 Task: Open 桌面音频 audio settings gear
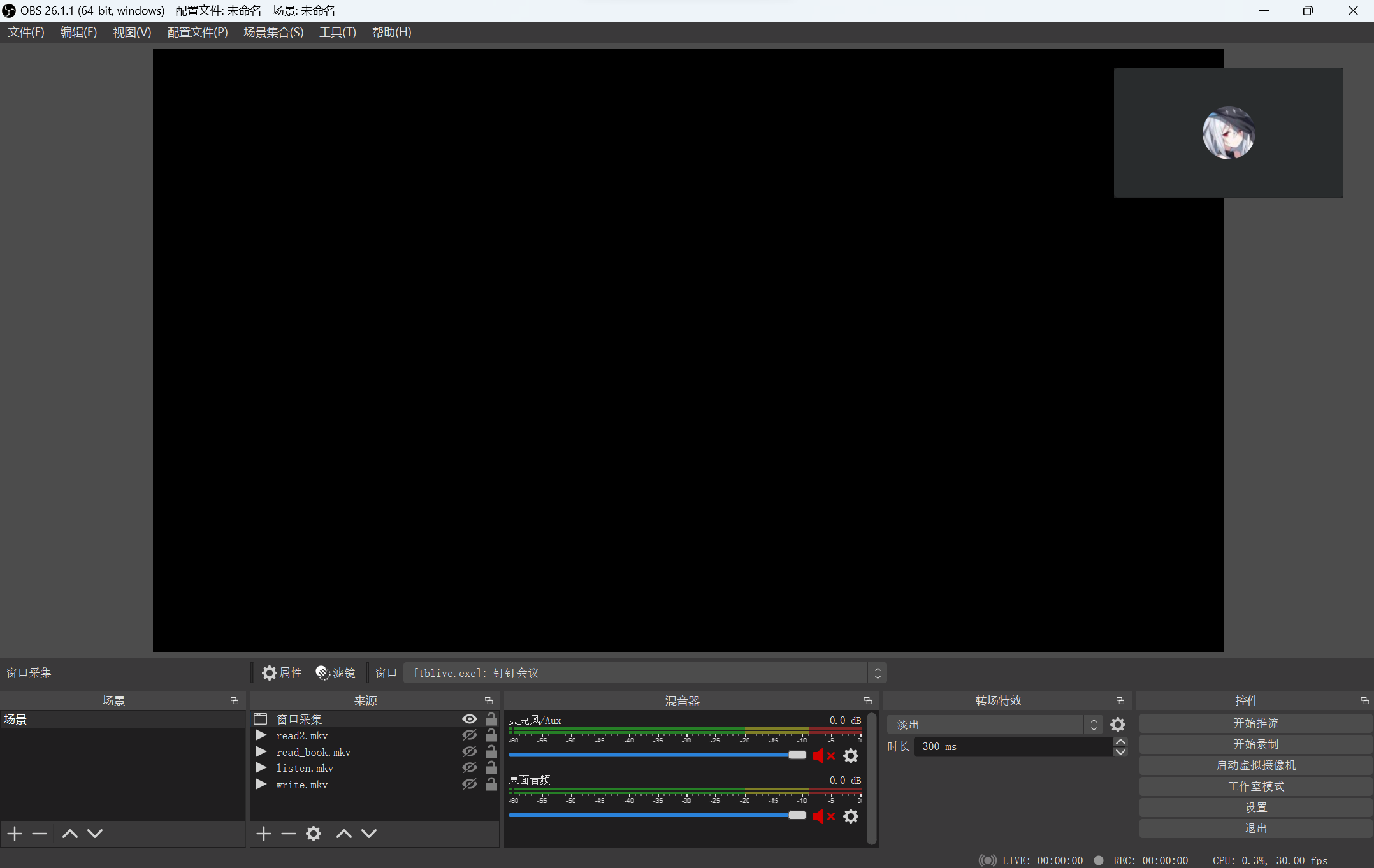click(x=851, y=816)
